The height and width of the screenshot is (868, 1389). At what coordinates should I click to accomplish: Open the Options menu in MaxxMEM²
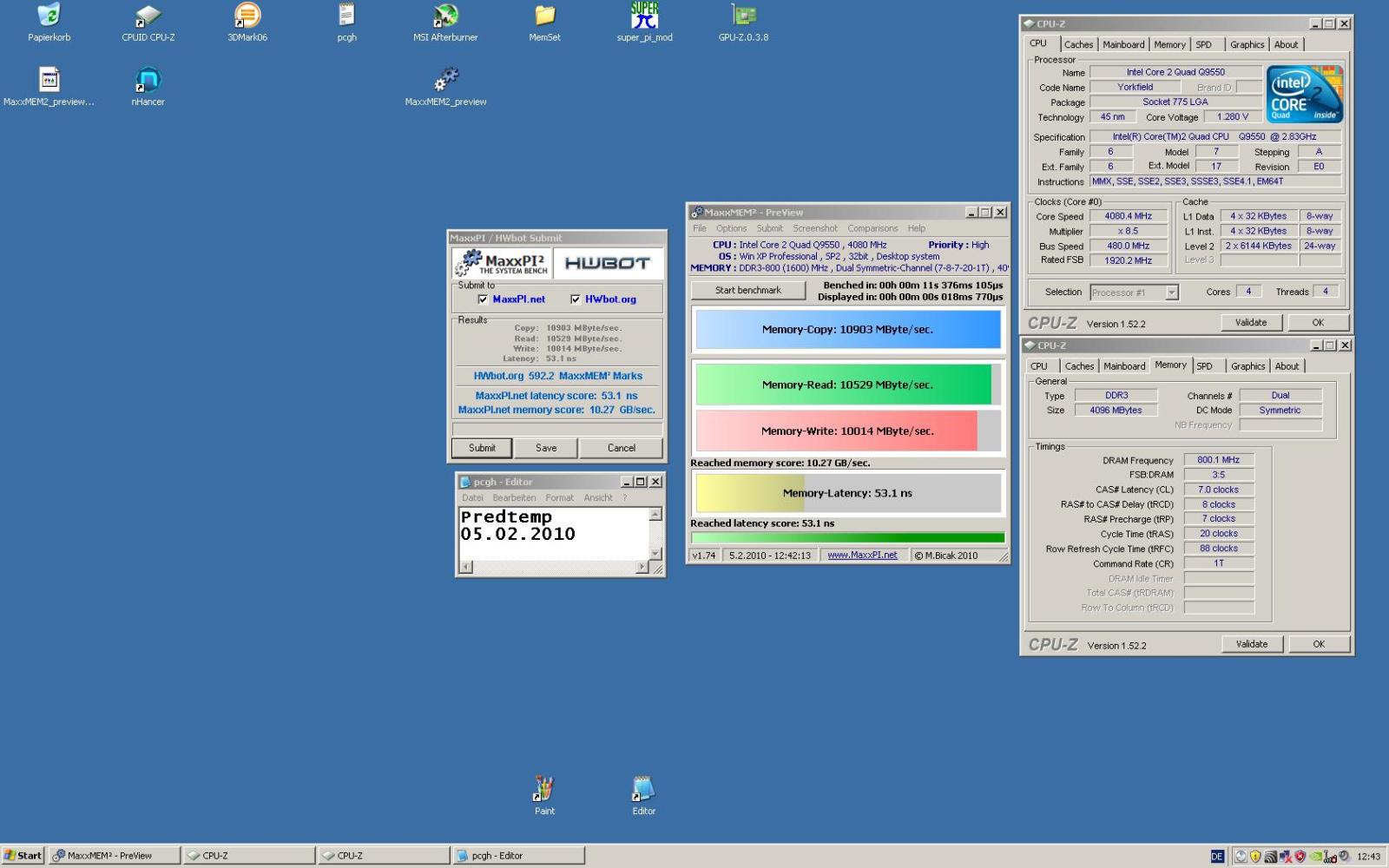[x=731, y=228]
